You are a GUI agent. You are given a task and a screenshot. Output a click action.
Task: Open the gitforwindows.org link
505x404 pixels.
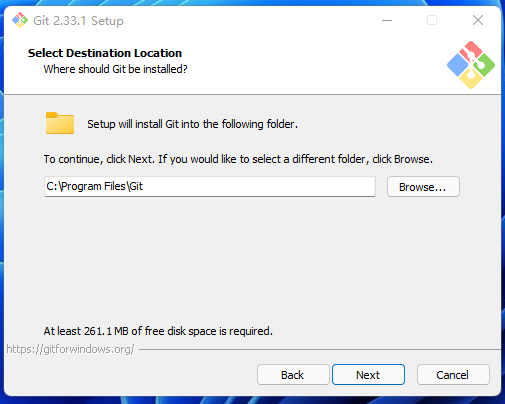[70, 349]
